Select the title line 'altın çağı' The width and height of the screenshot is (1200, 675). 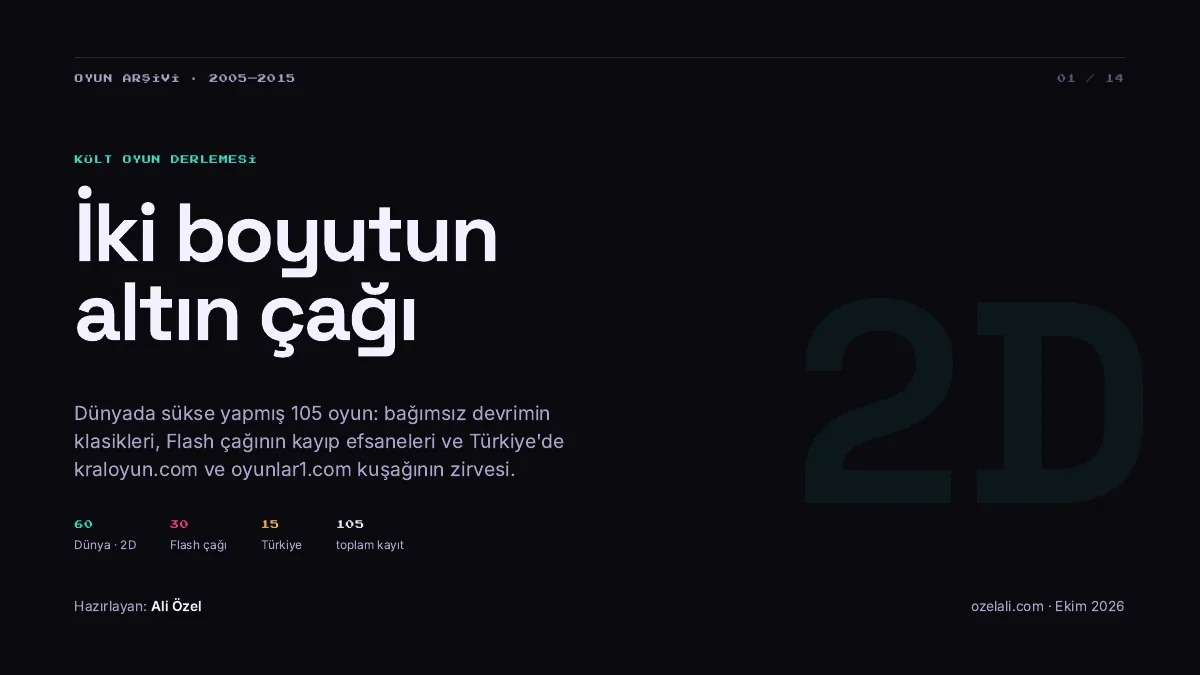coord(245,317)
